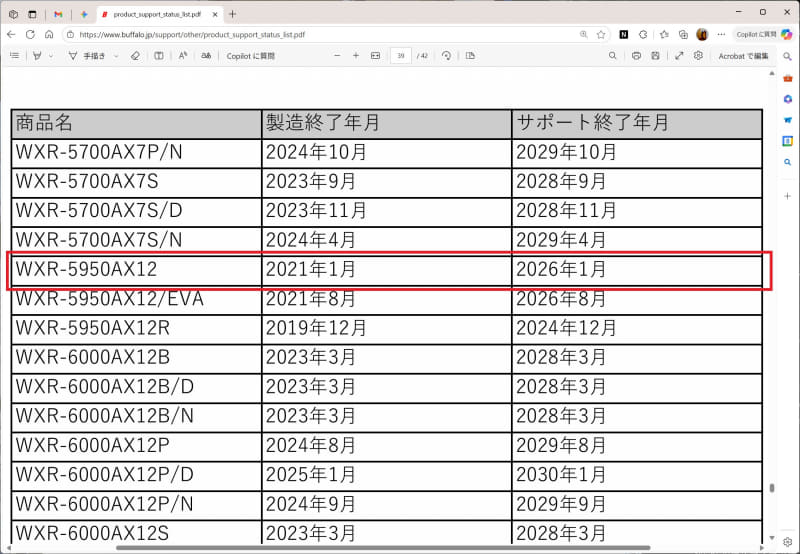The width and height of the screenshot is (800, 554).
Task: Open the Collections panel
Action: [683, 34]
